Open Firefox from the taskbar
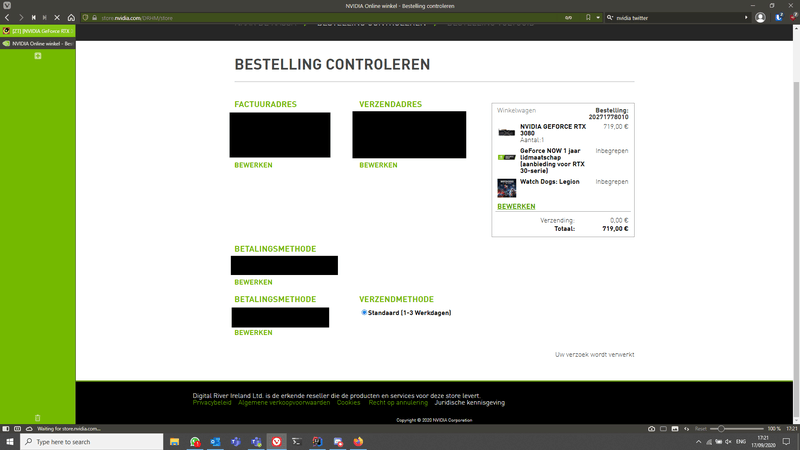 (358, 442)
